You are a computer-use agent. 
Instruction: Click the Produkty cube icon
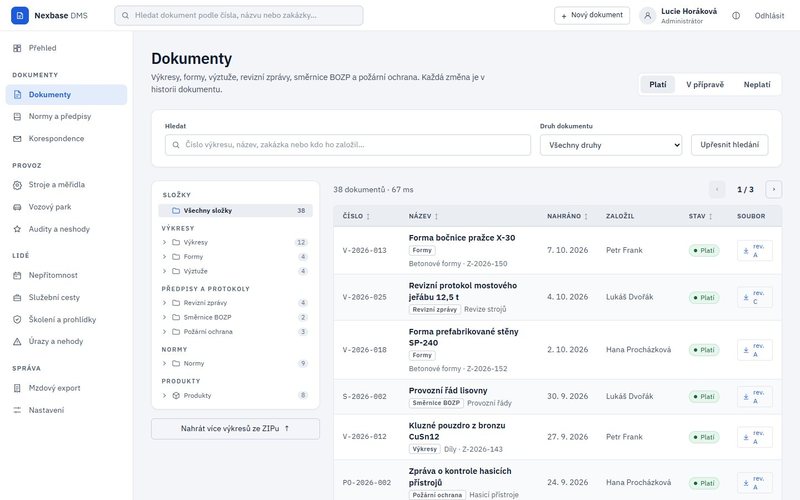[176, 395]
